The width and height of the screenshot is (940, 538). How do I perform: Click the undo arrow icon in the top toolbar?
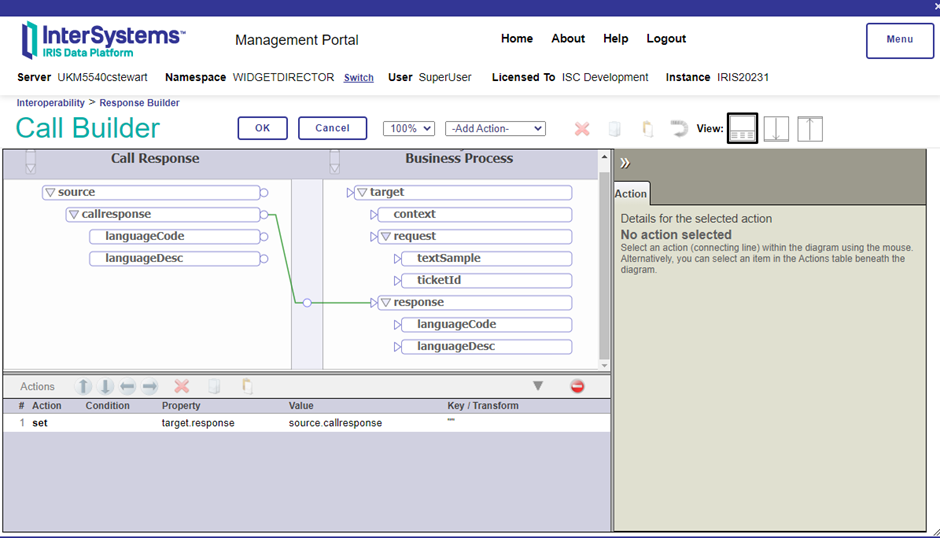(679, 129)
